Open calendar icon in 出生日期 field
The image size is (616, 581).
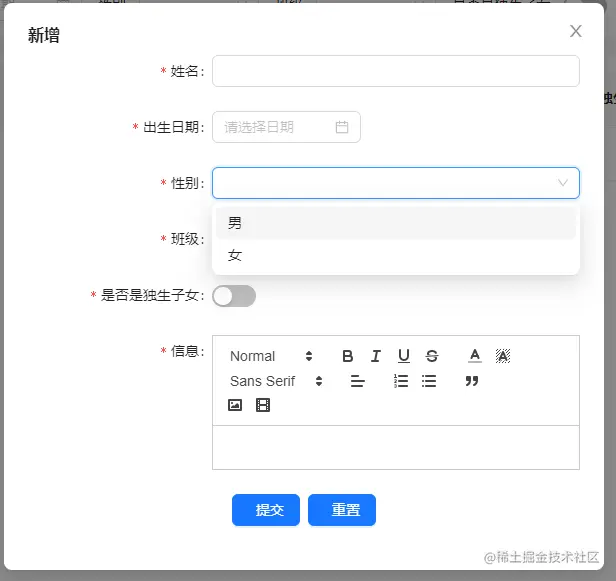342,127
